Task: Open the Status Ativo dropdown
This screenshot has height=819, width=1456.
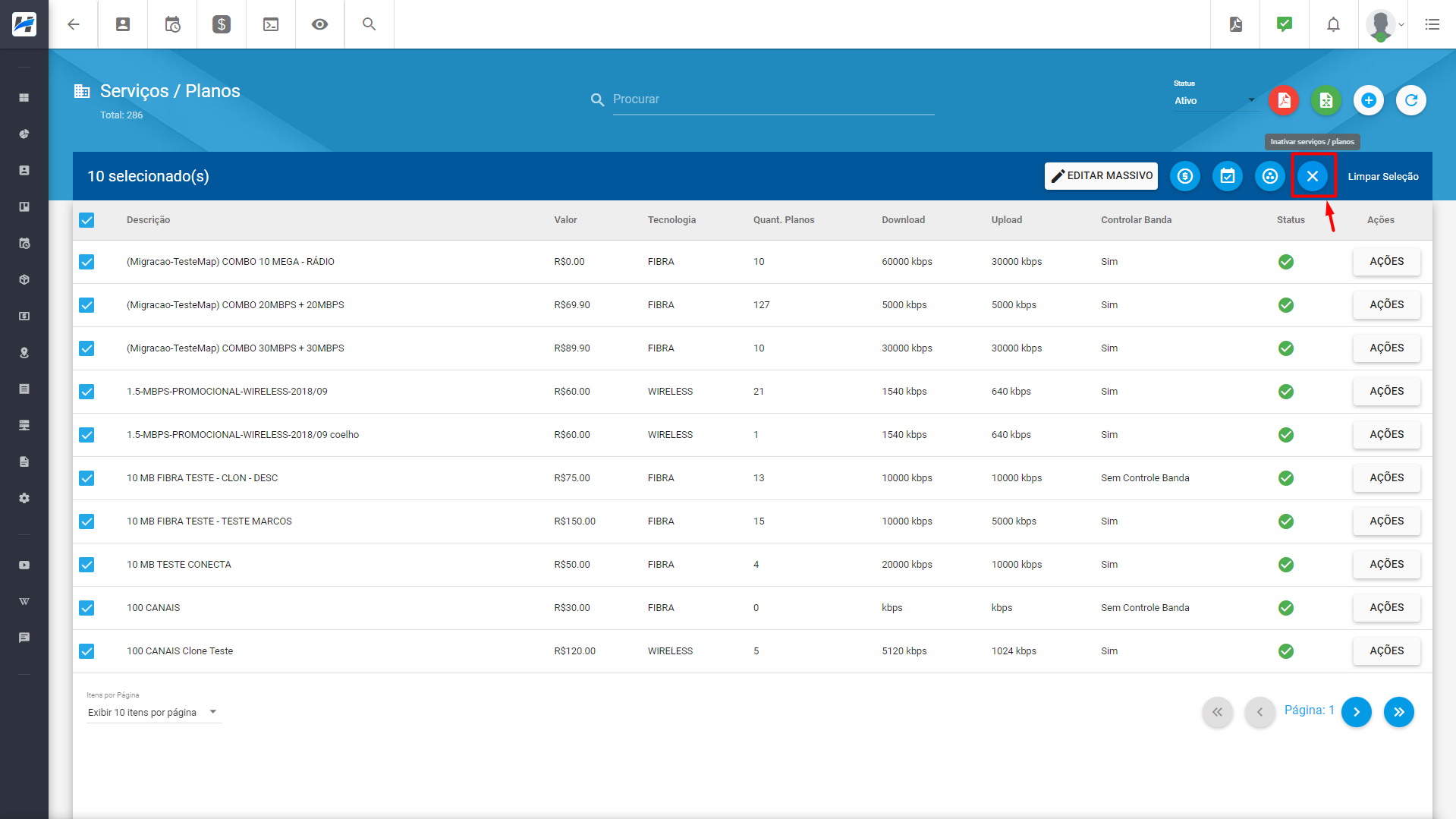Action: (1215, 101)
